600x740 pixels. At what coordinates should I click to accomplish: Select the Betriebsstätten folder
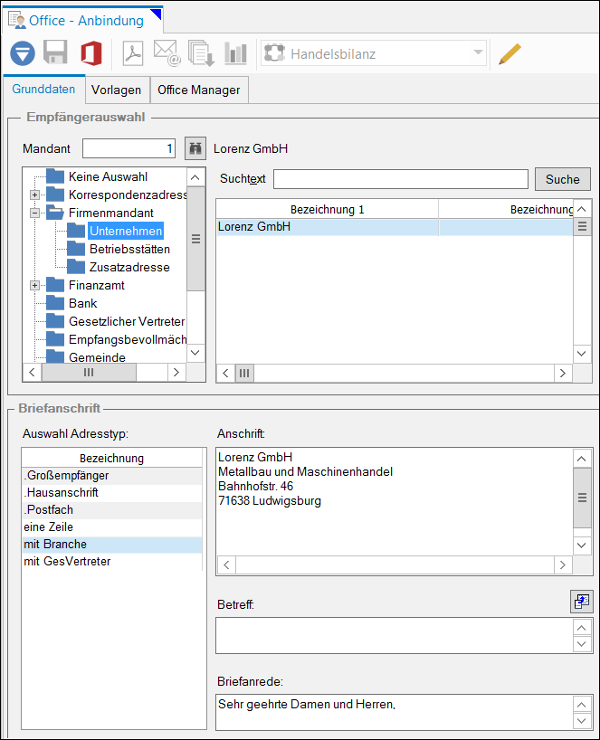tap(129, 249)
